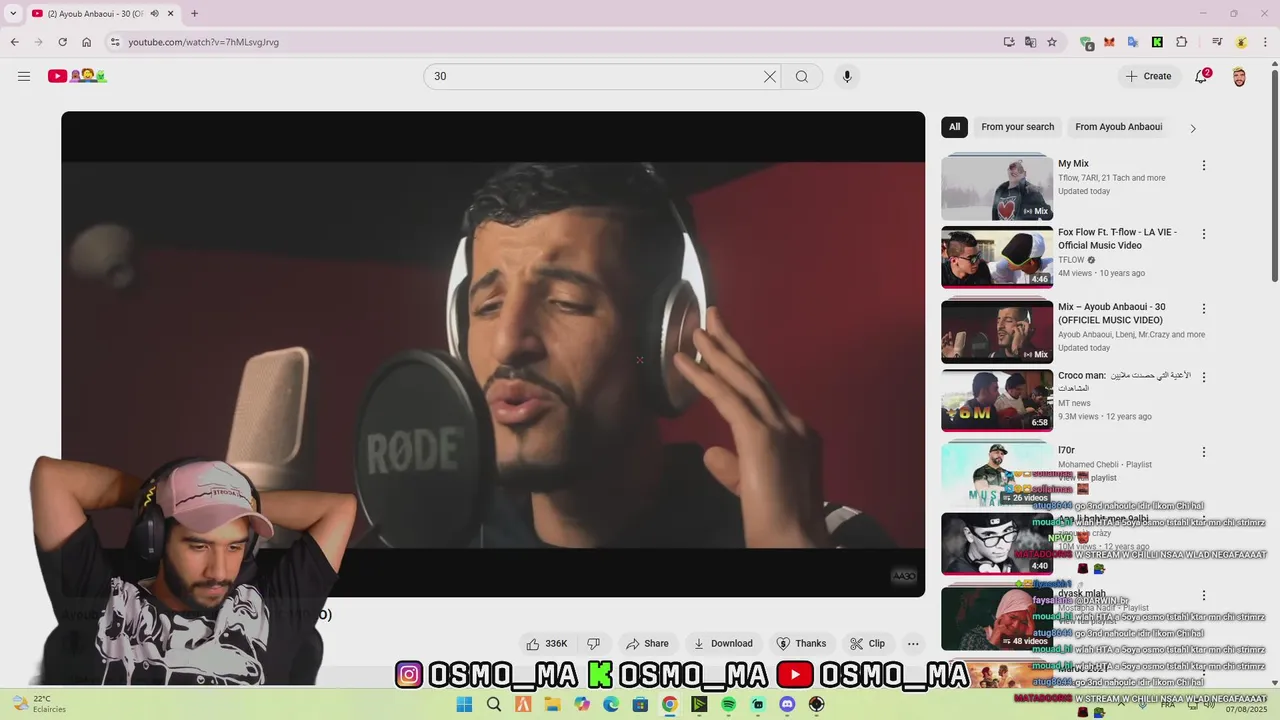
Task: Share this video
Action: [x=647, y=643]
